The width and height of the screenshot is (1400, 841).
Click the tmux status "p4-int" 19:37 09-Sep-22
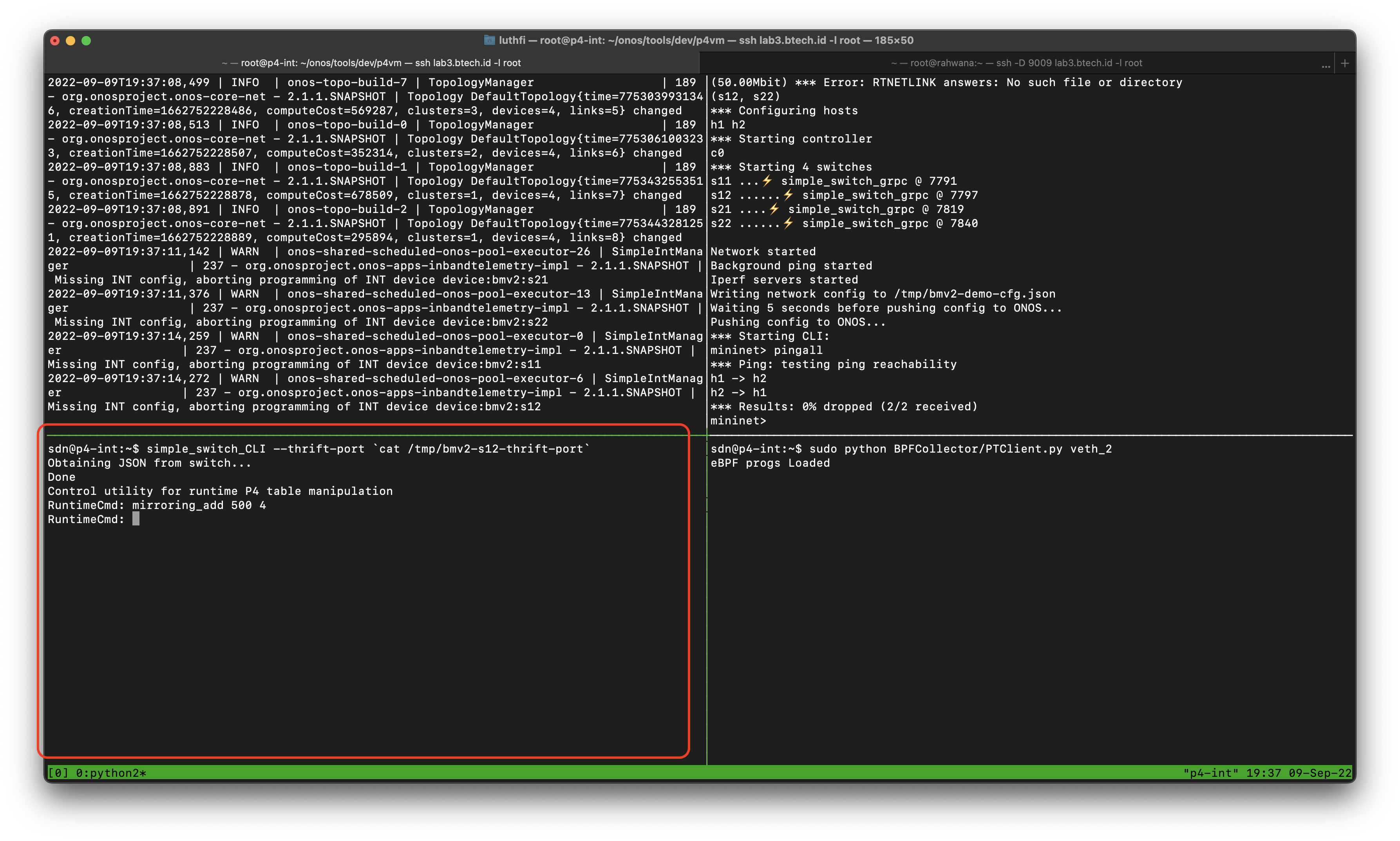(x=1267, y=773)
